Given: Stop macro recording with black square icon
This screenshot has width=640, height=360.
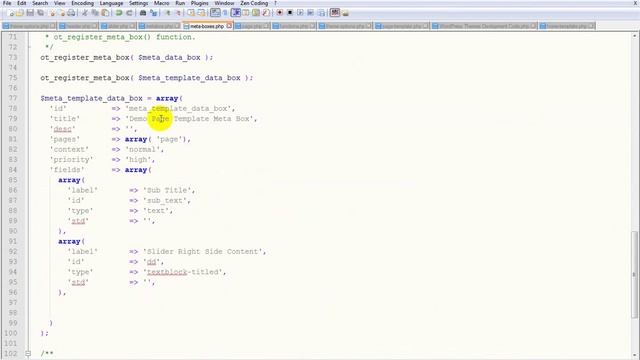Looking at the screenshot, I should pos(290,13).
